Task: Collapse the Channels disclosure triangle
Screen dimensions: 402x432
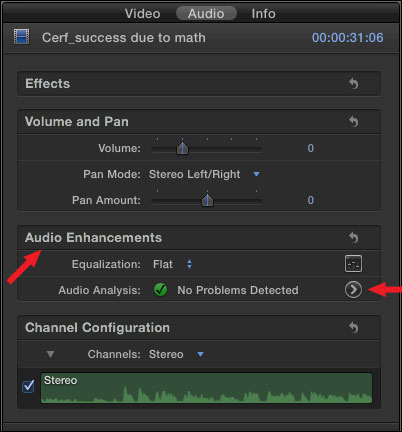Action: [50, 354]
